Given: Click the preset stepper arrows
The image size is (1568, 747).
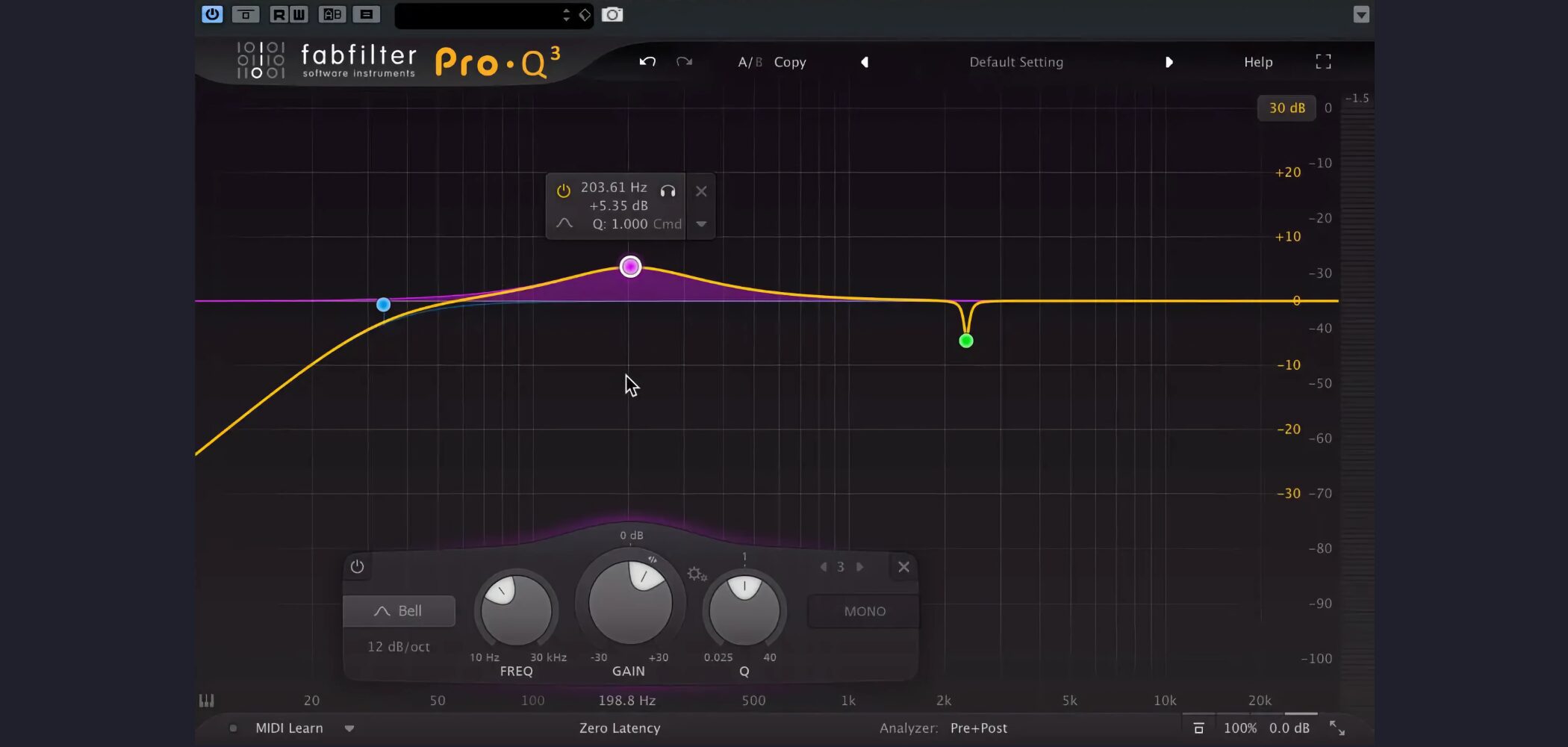Looking at the screenshot, I should tap(566, 15).
